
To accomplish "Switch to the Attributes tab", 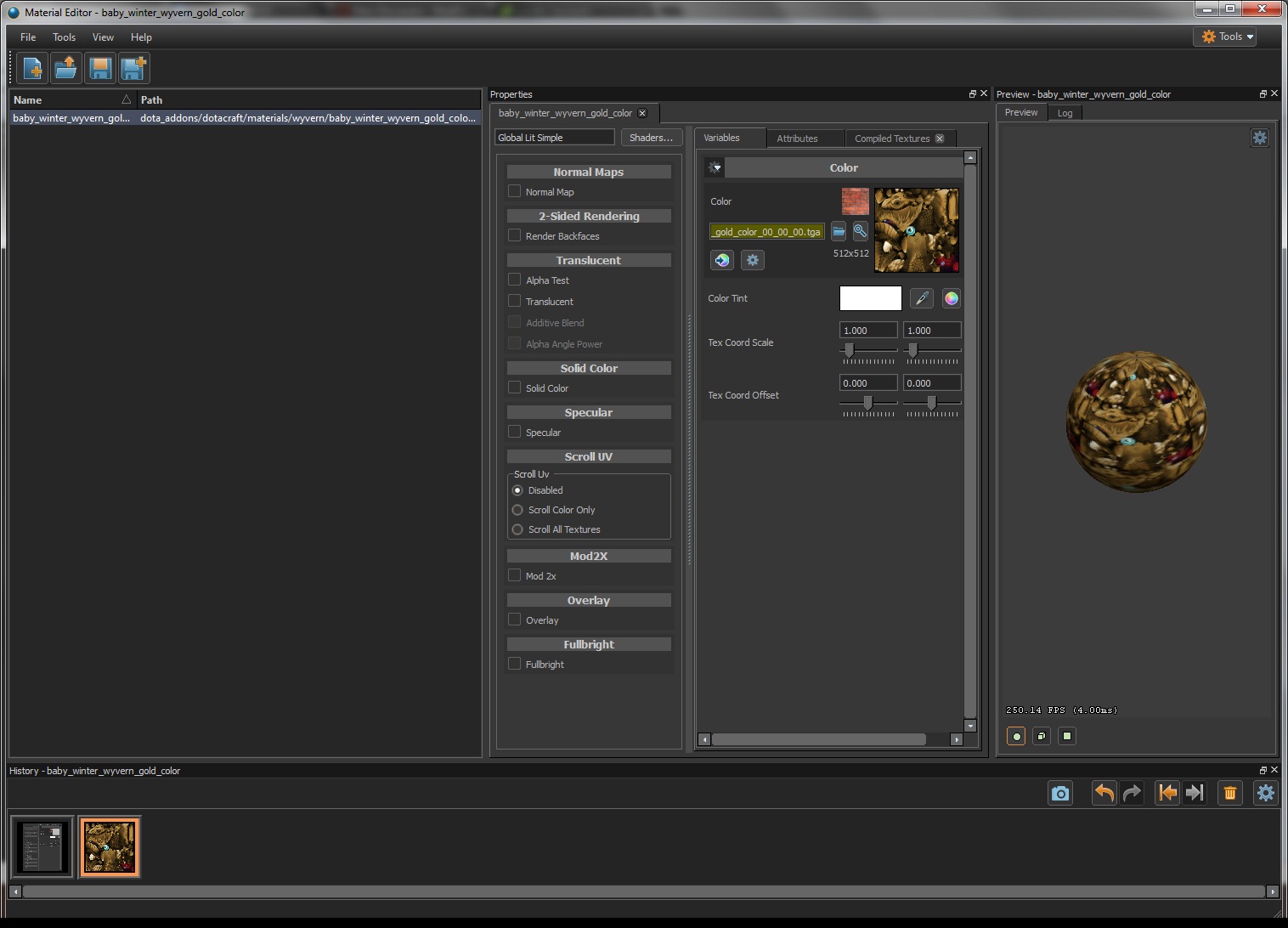I will [797, 139].
